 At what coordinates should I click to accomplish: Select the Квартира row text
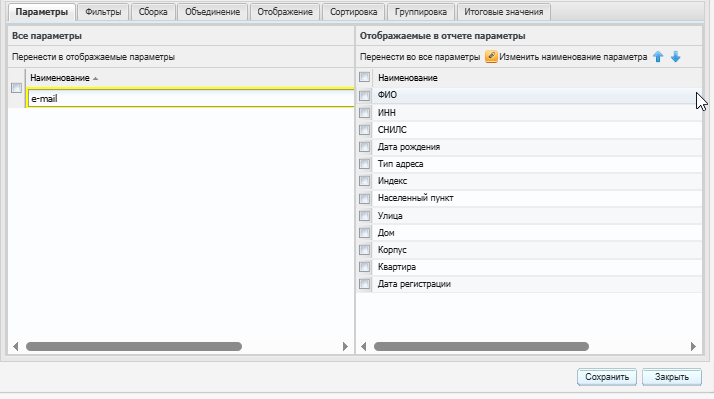pyautogui.click(x=397, y=267)
